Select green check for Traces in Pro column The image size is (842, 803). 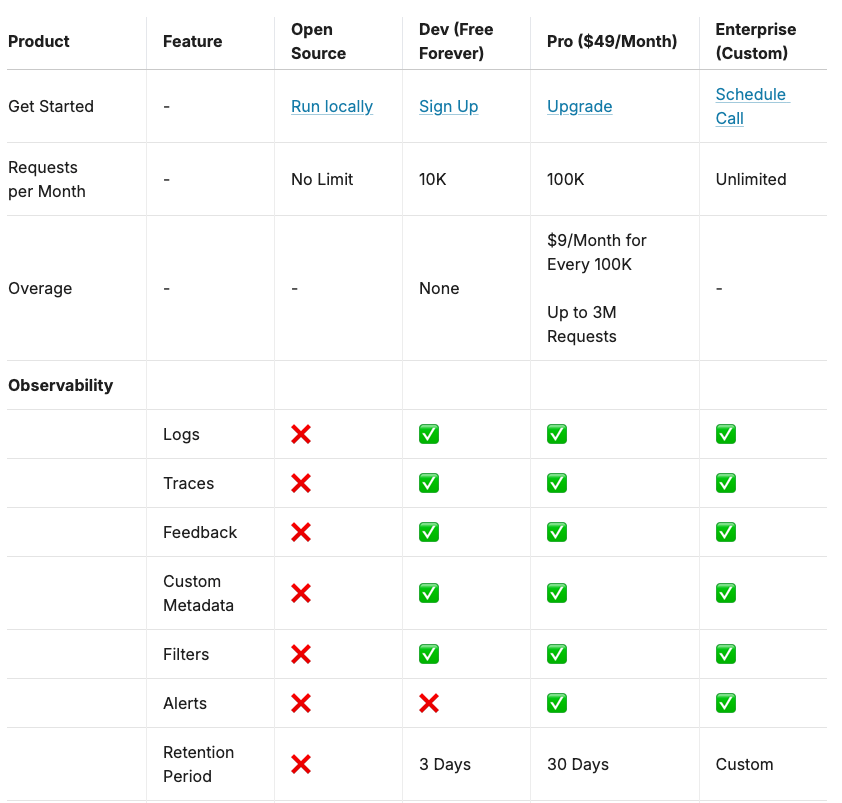tap(557, 483)
